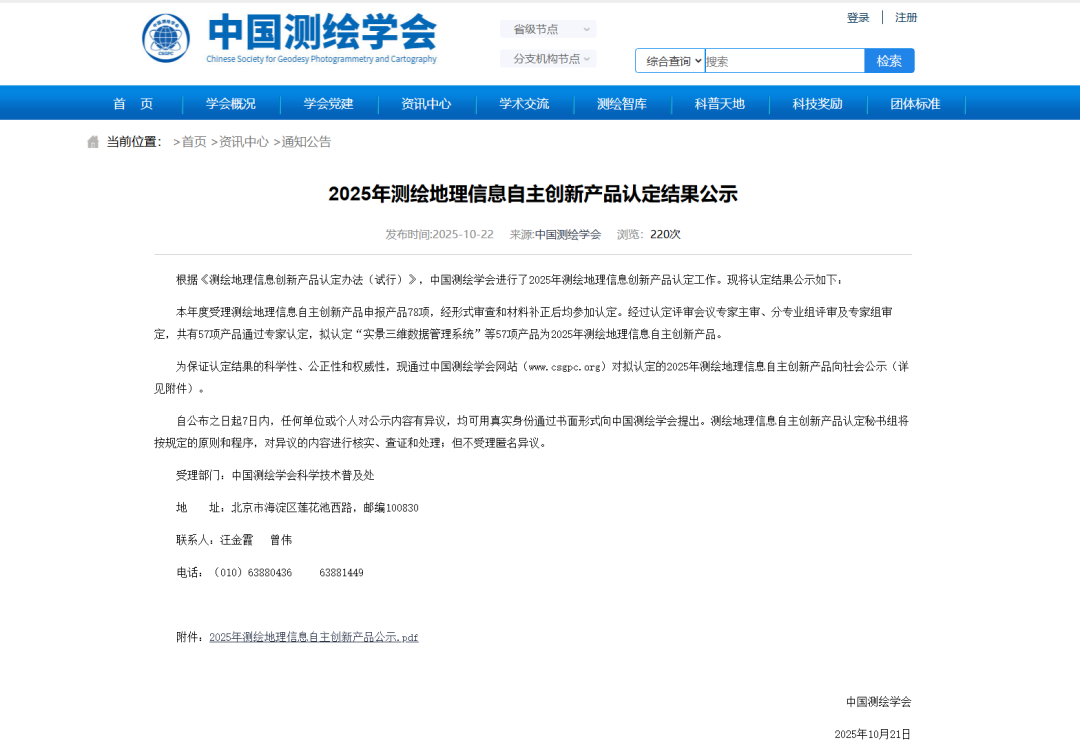Click the article title 2025年测绘地理信息自主创新产品认定结果公示
Viewport: 1080px width, 747px height.
coord(533,194)
